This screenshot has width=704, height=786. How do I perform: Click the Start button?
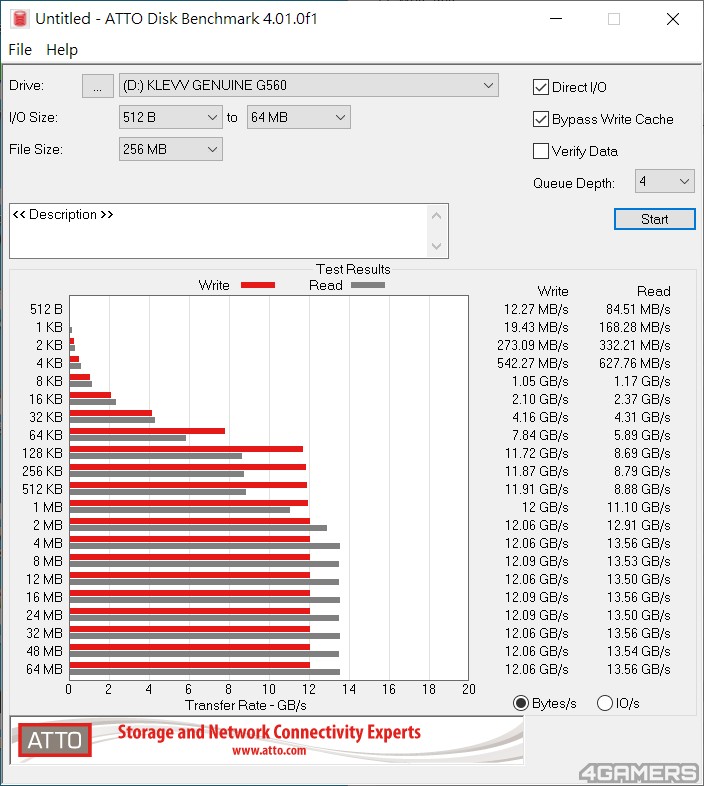654,219
